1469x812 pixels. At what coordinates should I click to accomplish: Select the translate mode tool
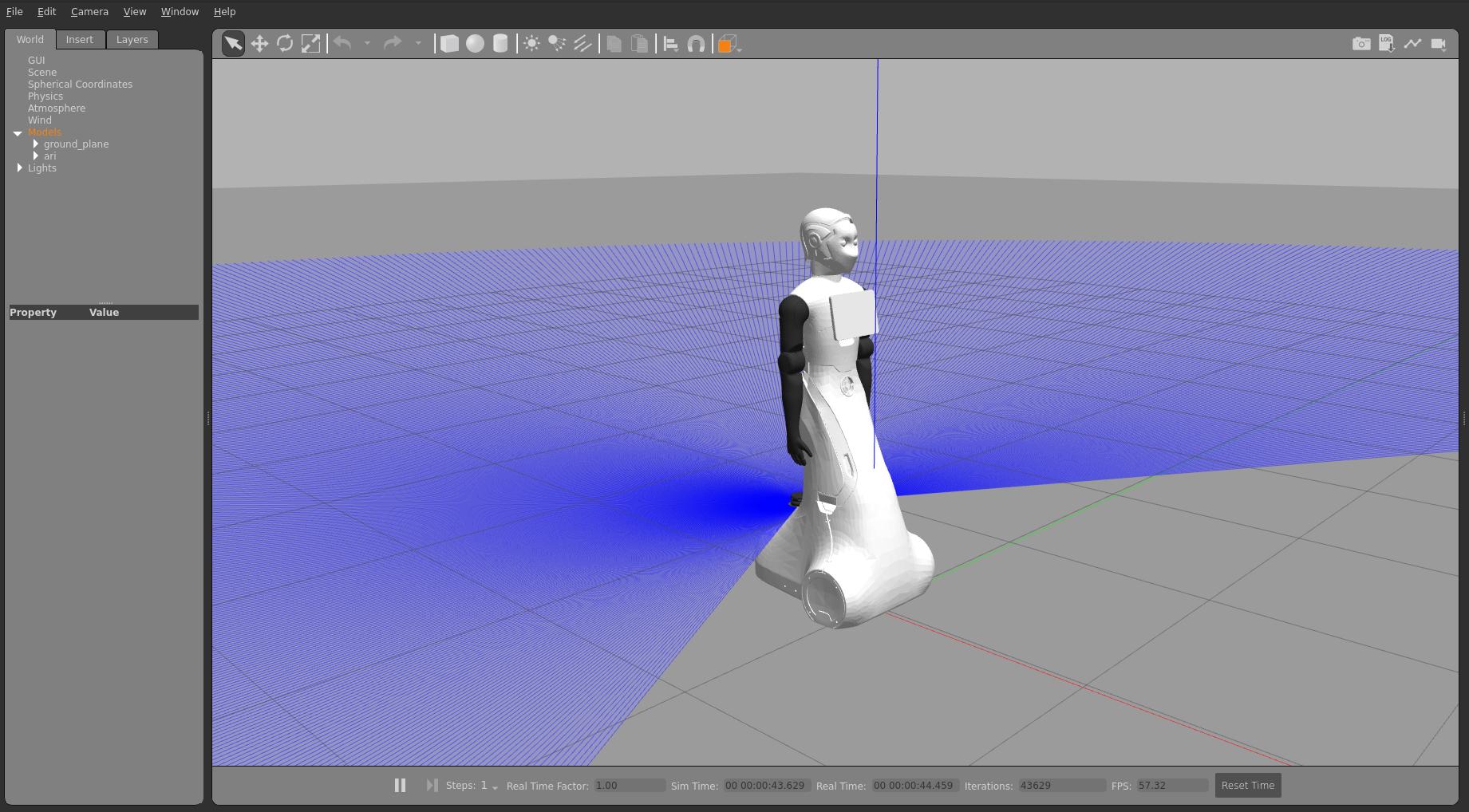pyautogui.click(x=259, y=44)
